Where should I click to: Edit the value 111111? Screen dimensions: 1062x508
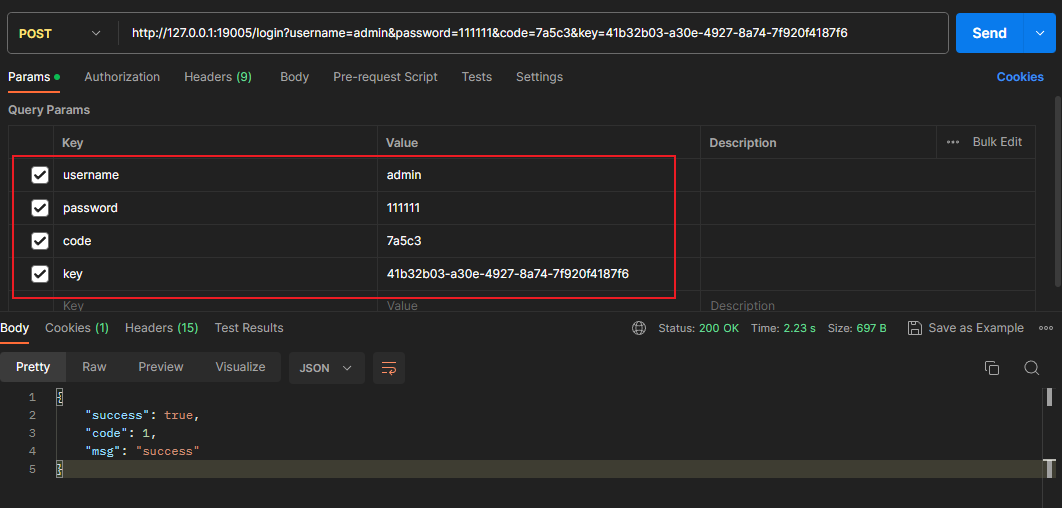point(539,208)
